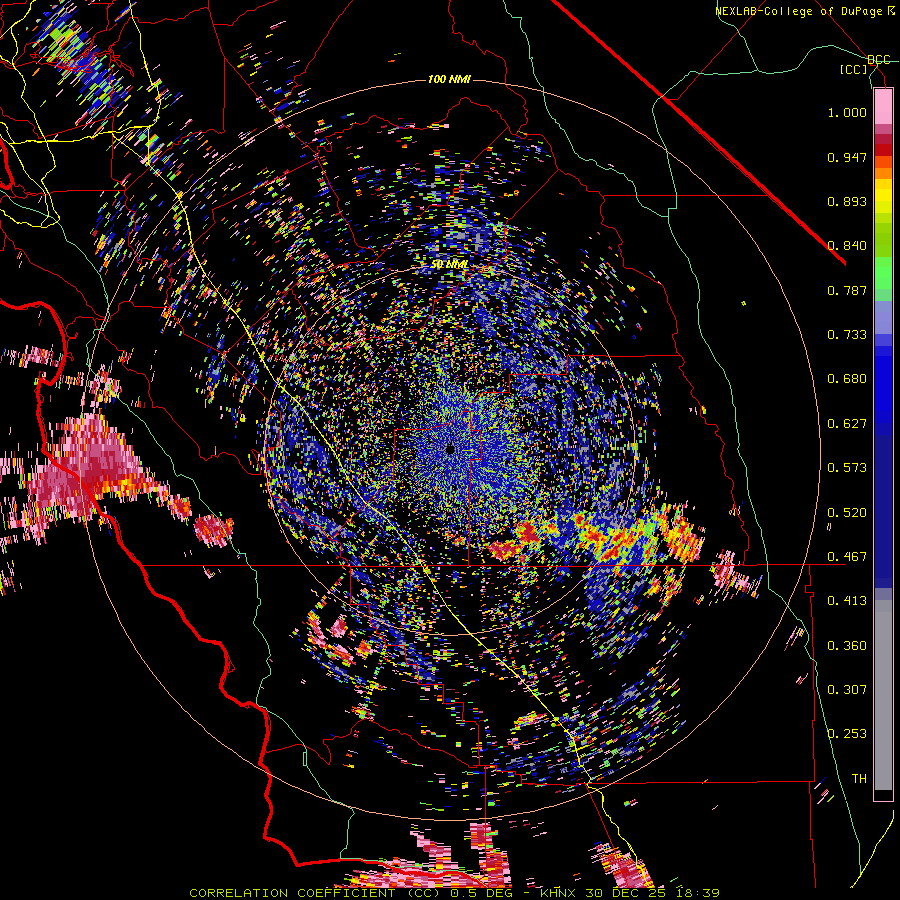The image size is (900, 900).
Task: Pick the pink swatch at color bar top
Action: 883,106
